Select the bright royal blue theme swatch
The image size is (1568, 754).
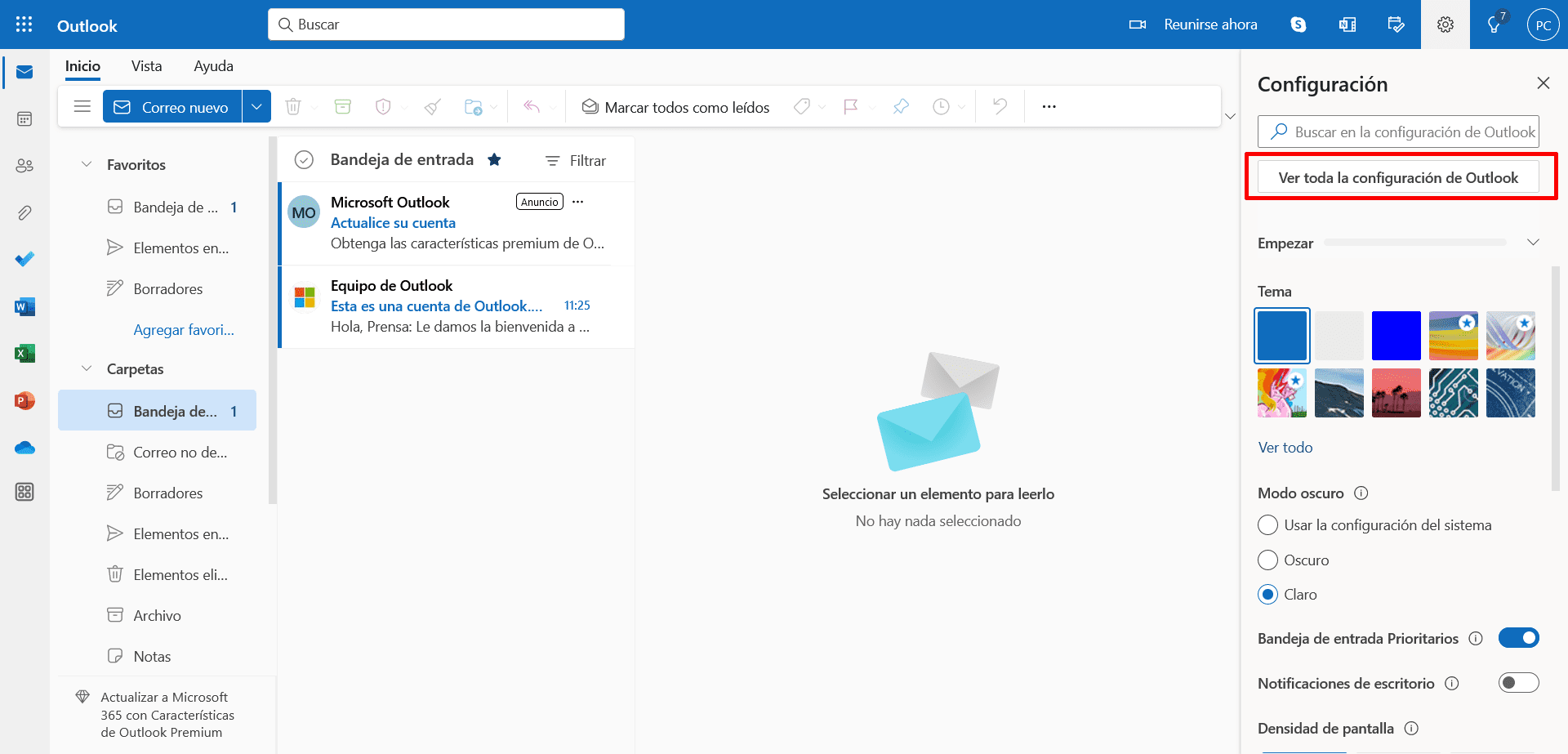[x=1396, y=336]
